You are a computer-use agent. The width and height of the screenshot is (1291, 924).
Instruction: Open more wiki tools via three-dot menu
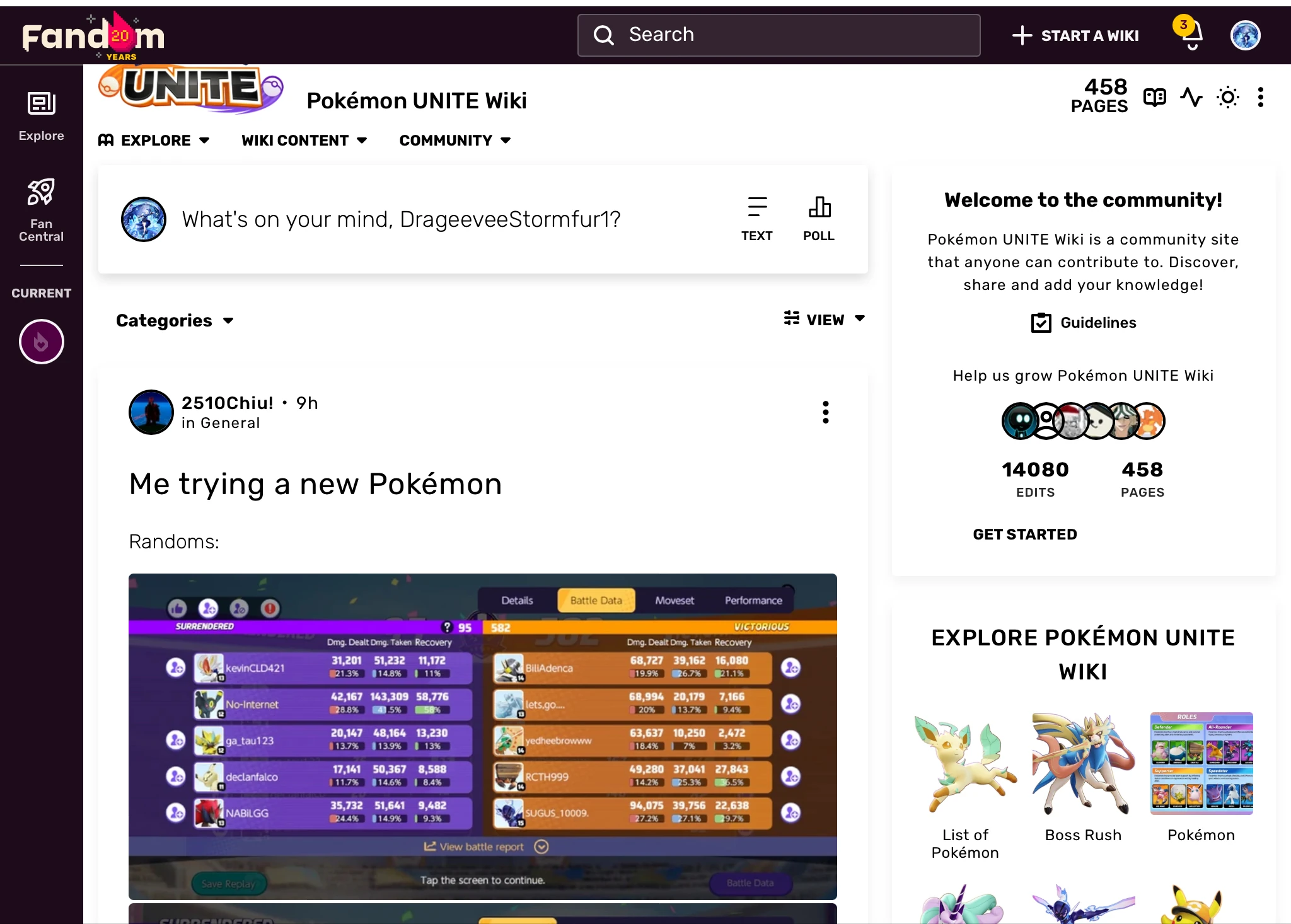[x=1261, y=96]
